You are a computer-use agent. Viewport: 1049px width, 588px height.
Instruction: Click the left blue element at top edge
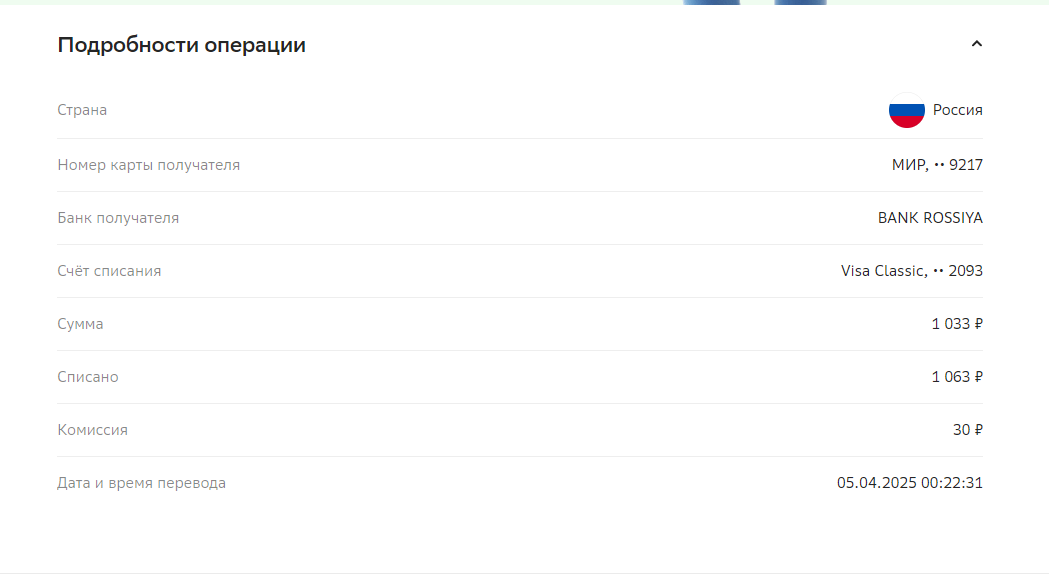pyautogui.click(x=711, y=2)
